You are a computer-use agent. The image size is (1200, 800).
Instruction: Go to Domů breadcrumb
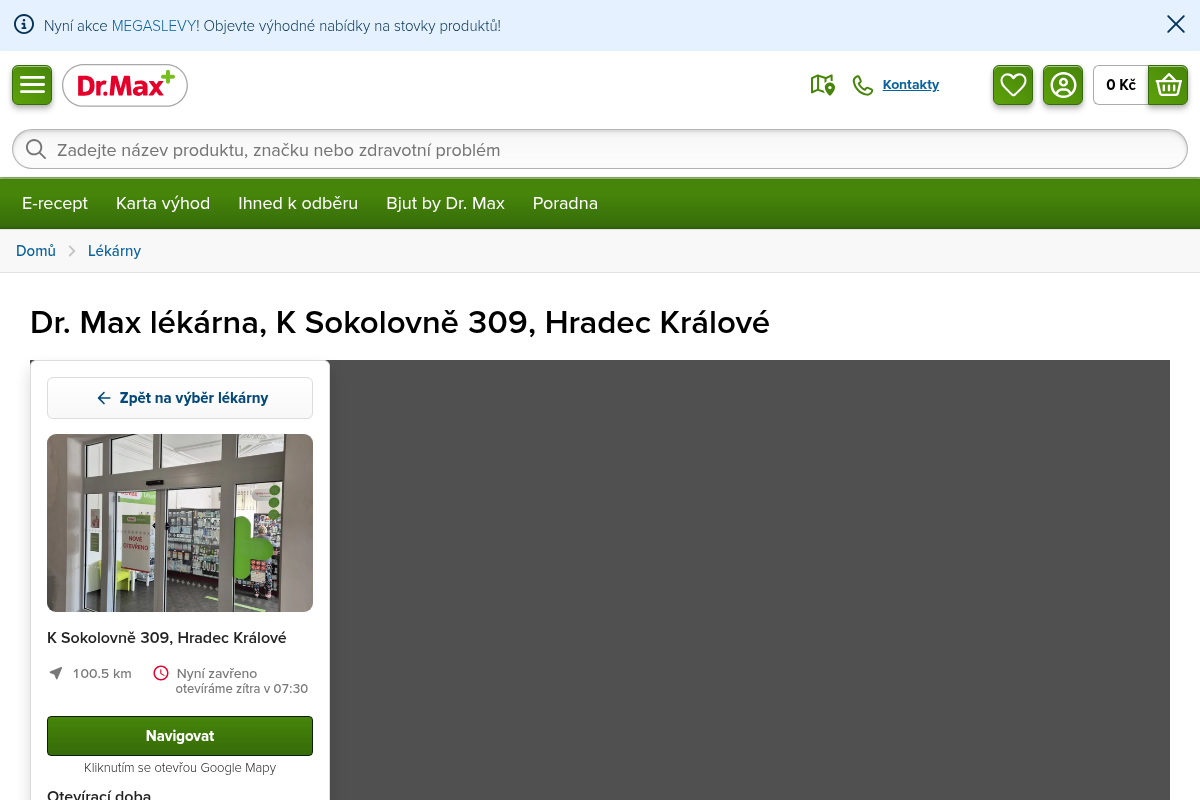pos(36,251)
